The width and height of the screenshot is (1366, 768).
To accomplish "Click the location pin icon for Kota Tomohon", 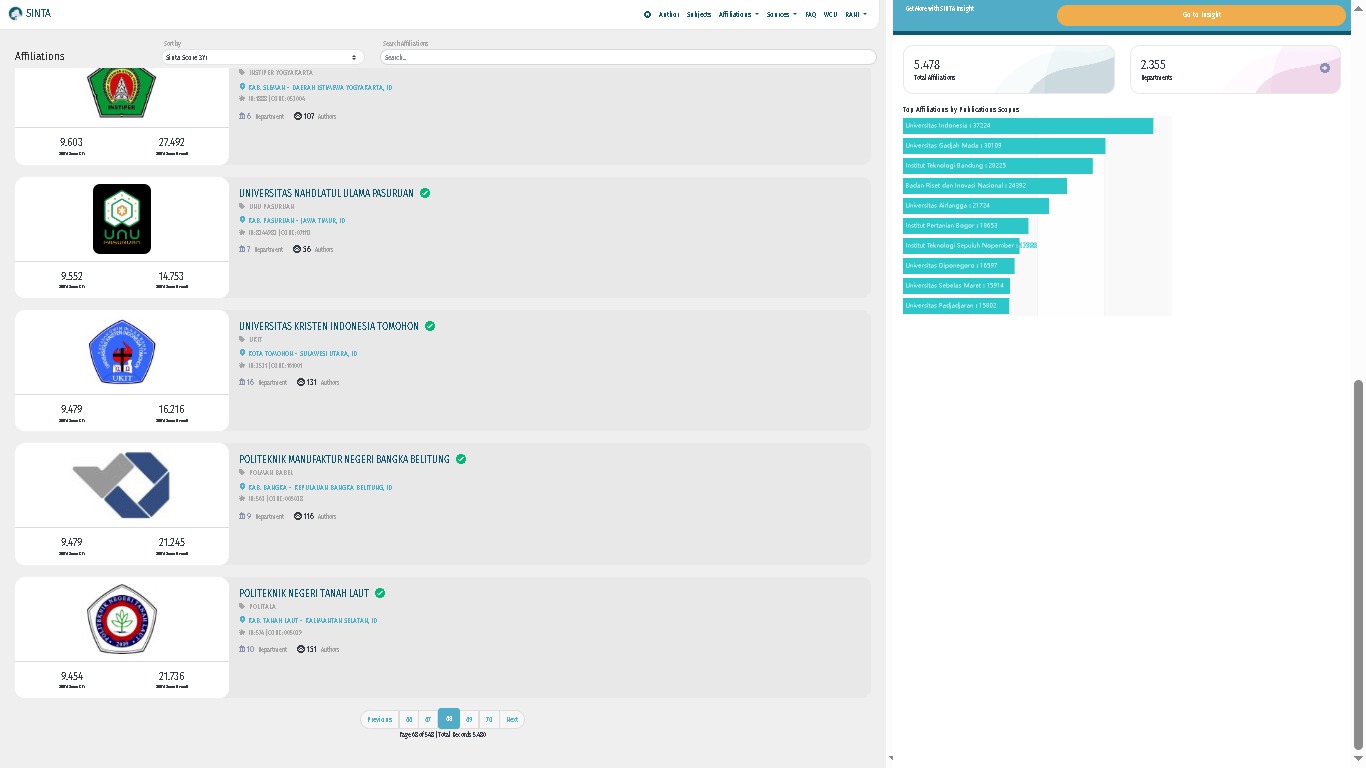I will (242, 353).
